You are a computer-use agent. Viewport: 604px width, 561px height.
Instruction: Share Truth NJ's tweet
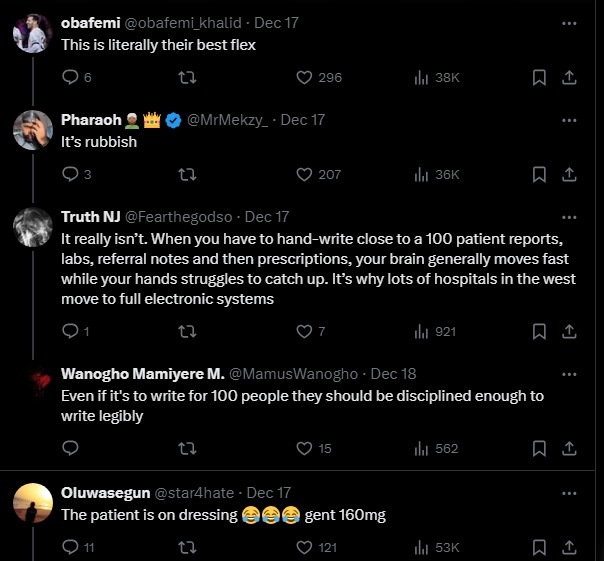click(569, 331)
